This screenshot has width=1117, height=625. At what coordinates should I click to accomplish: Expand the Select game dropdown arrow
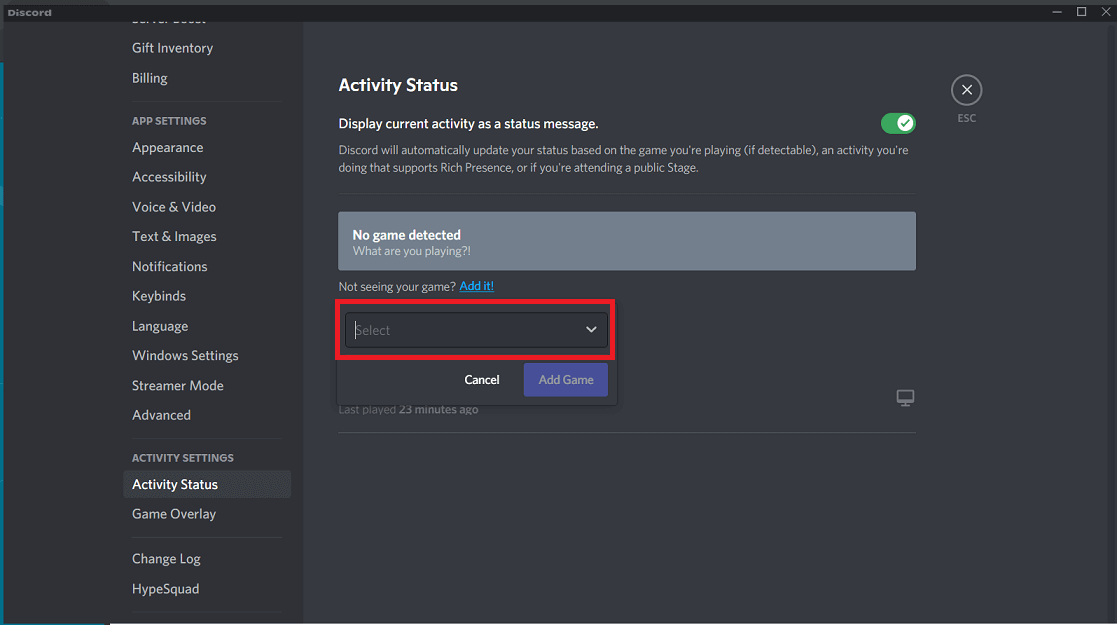(x=591, y=330)
